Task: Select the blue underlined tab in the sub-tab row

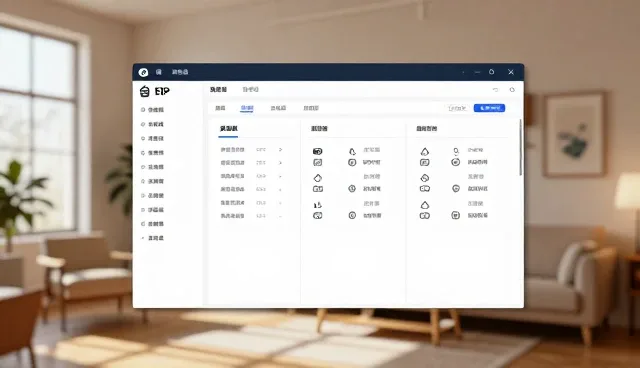Action: click(x=247, y=108)
